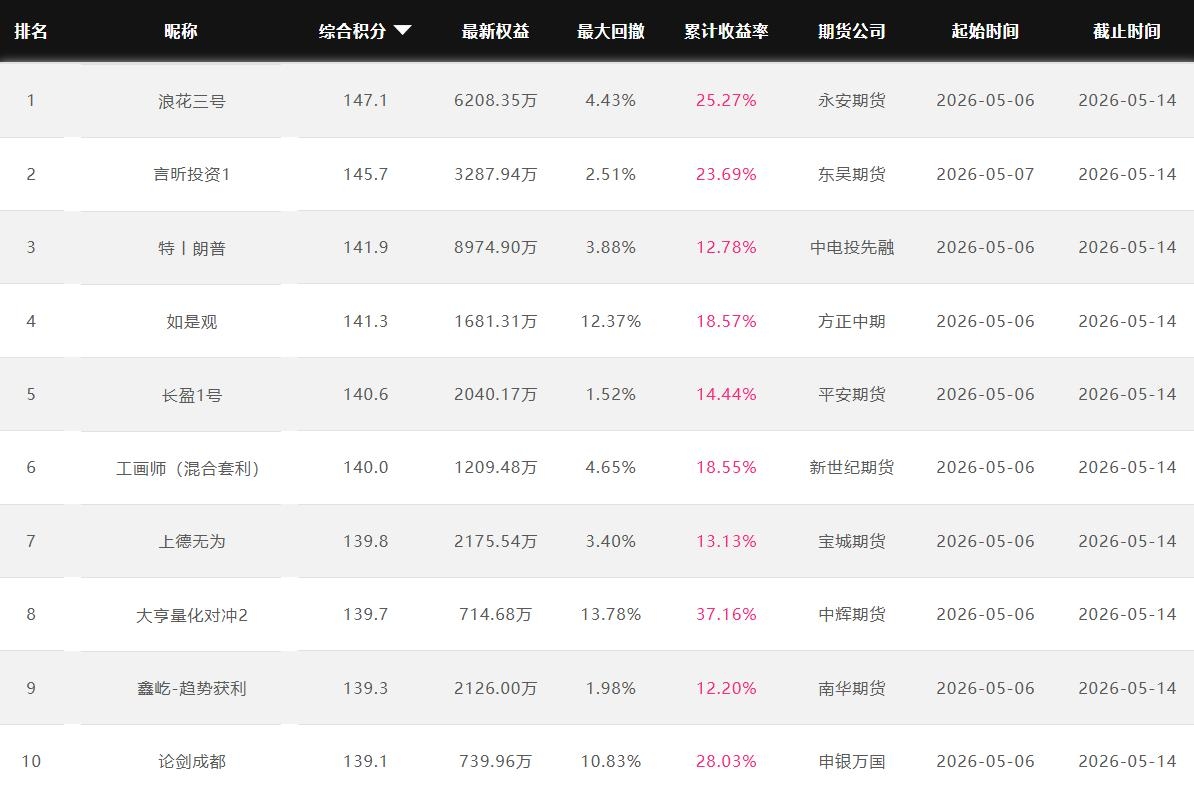Click the sort arrow beside 综合积分

[403, 30]
